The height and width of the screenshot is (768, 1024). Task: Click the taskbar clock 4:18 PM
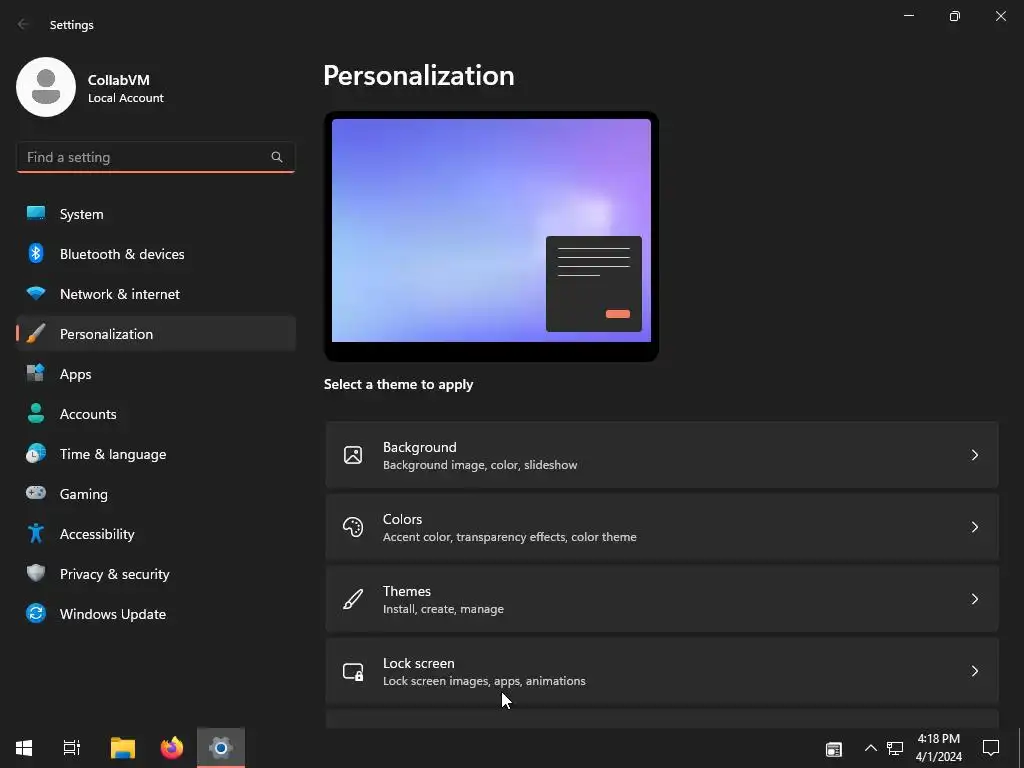(938, 739)
